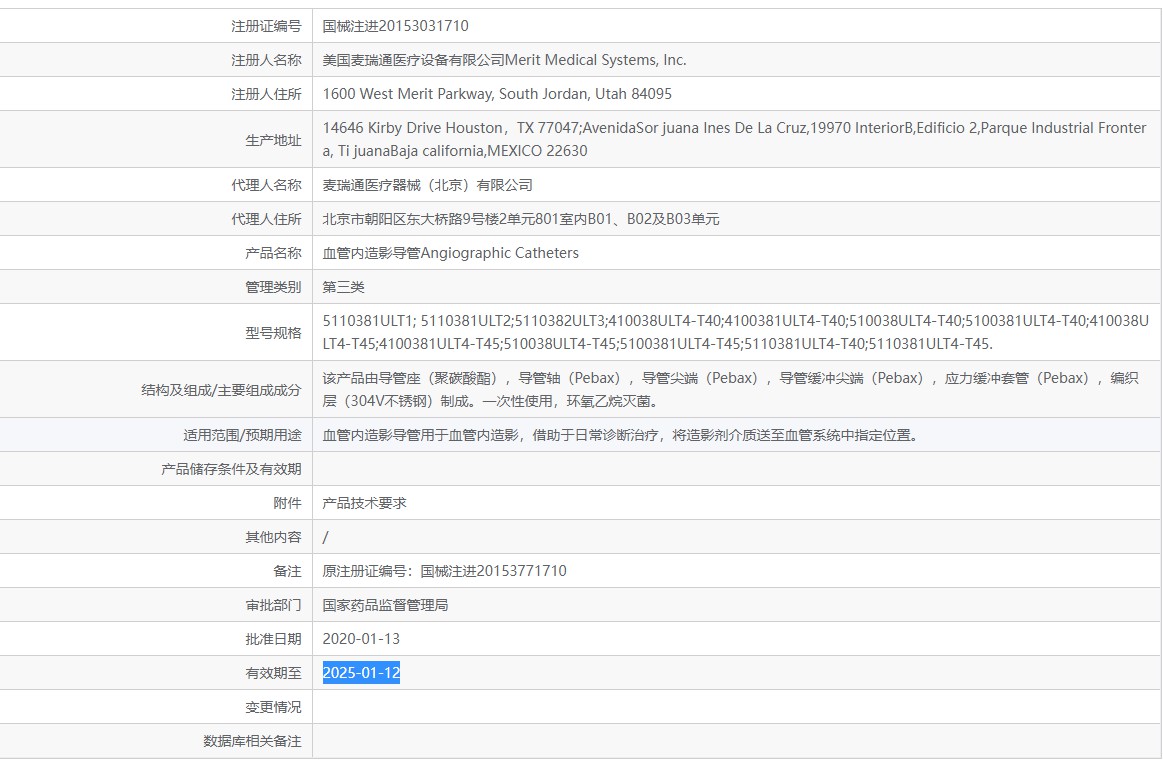Click the '注册证编号' row label
Image resolution: width=1163 pixels, height=770 pixels.
pyautogui.click(x=266, y=26)
